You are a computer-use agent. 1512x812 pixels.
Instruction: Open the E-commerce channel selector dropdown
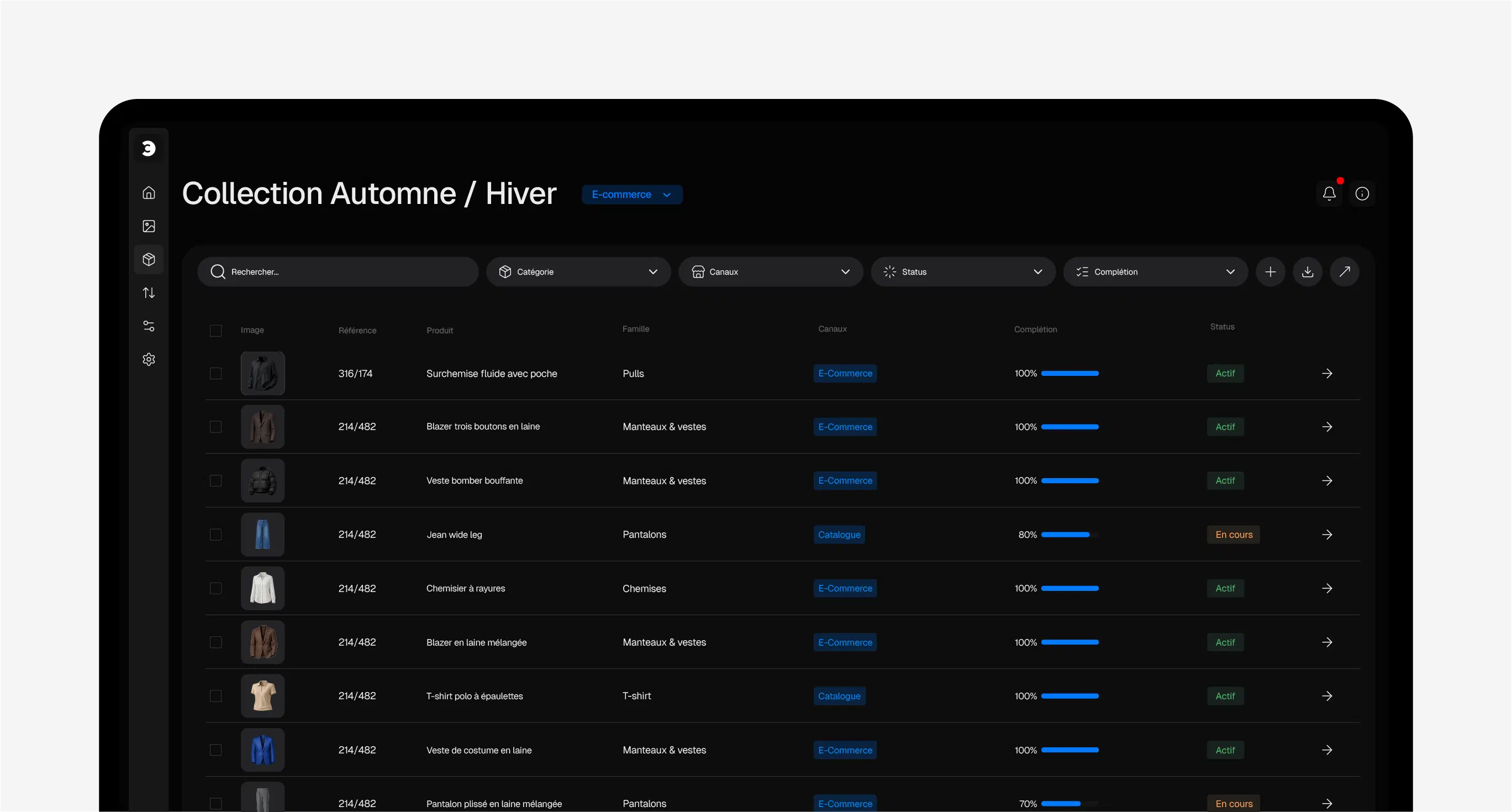coord(631,195)
